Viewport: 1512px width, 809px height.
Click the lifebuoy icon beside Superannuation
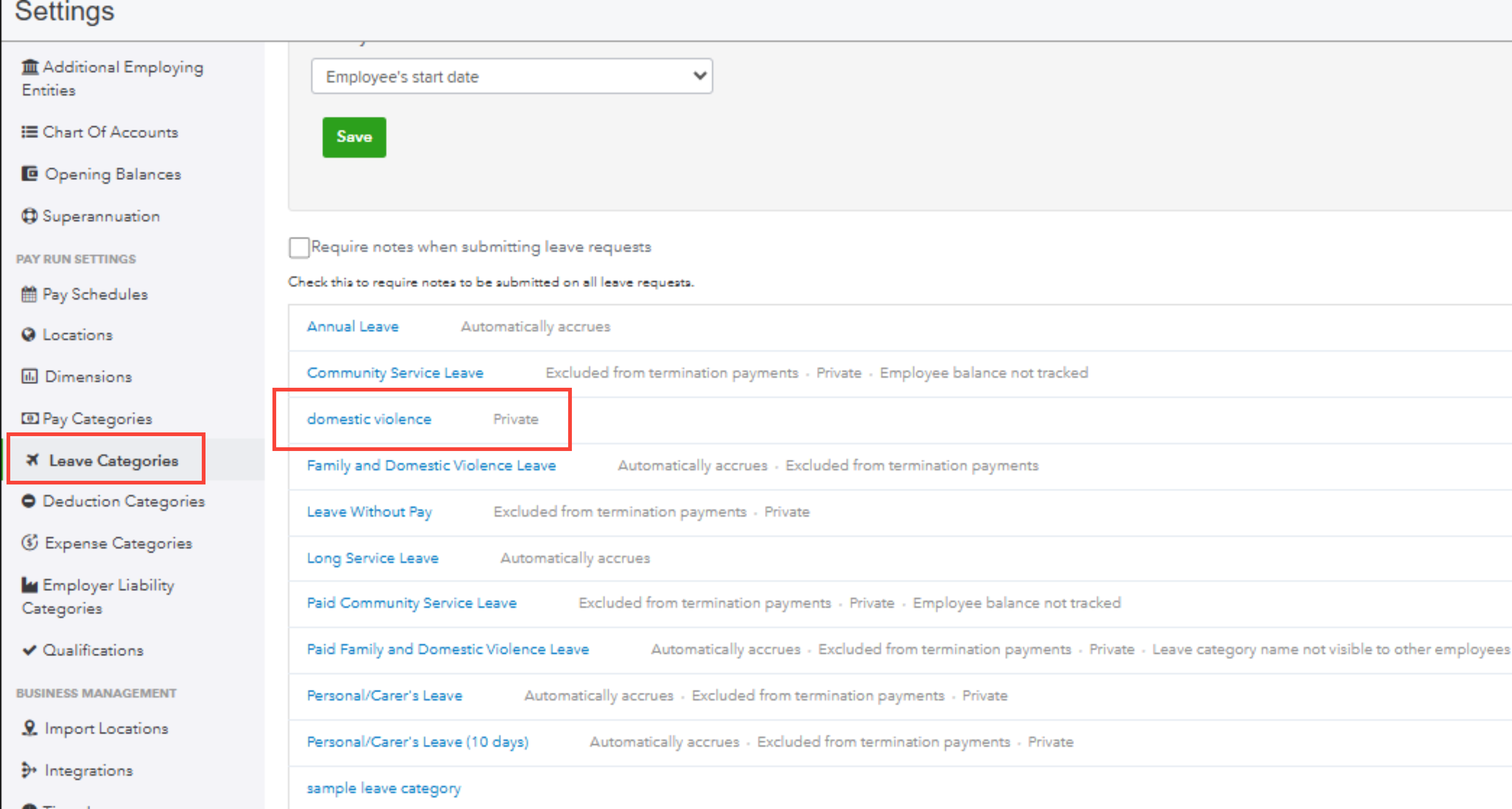tap(29, 216)
